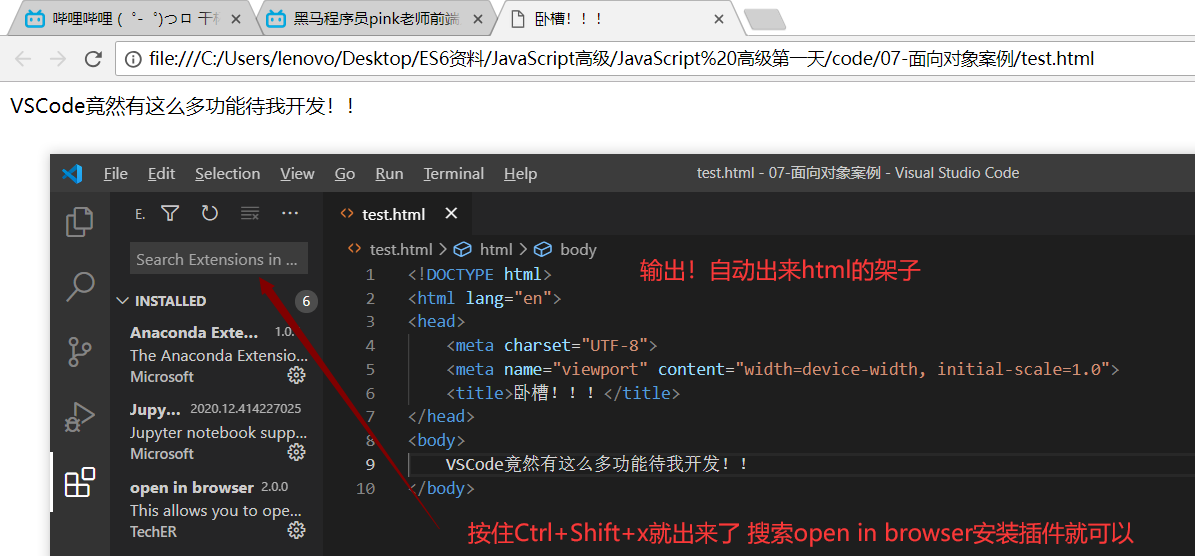
Task: Collapse the INSTALLED extensions section
Action: 123,301
